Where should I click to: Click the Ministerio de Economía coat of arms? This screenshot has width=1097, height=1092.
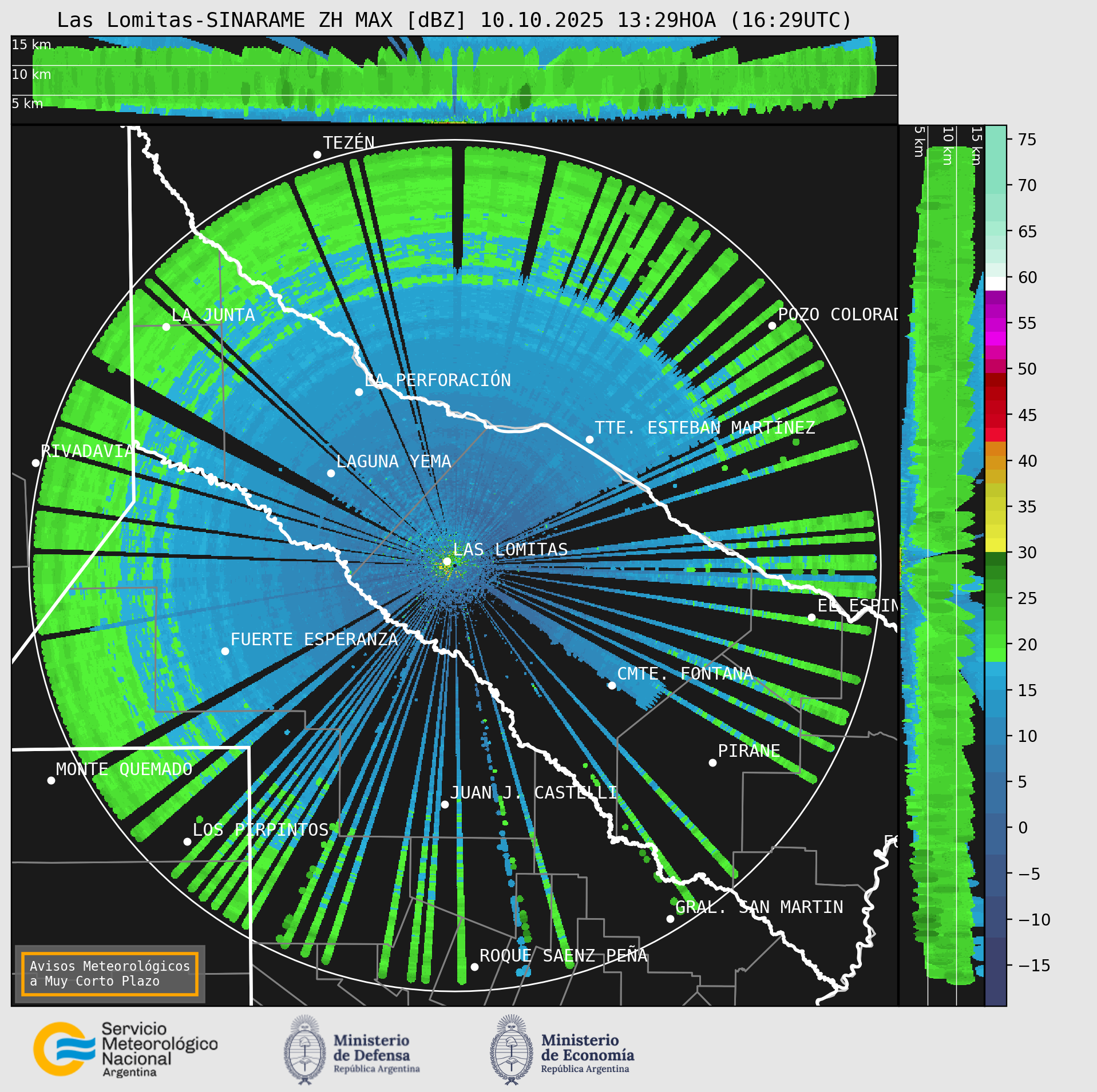(x=512, y=1050)
